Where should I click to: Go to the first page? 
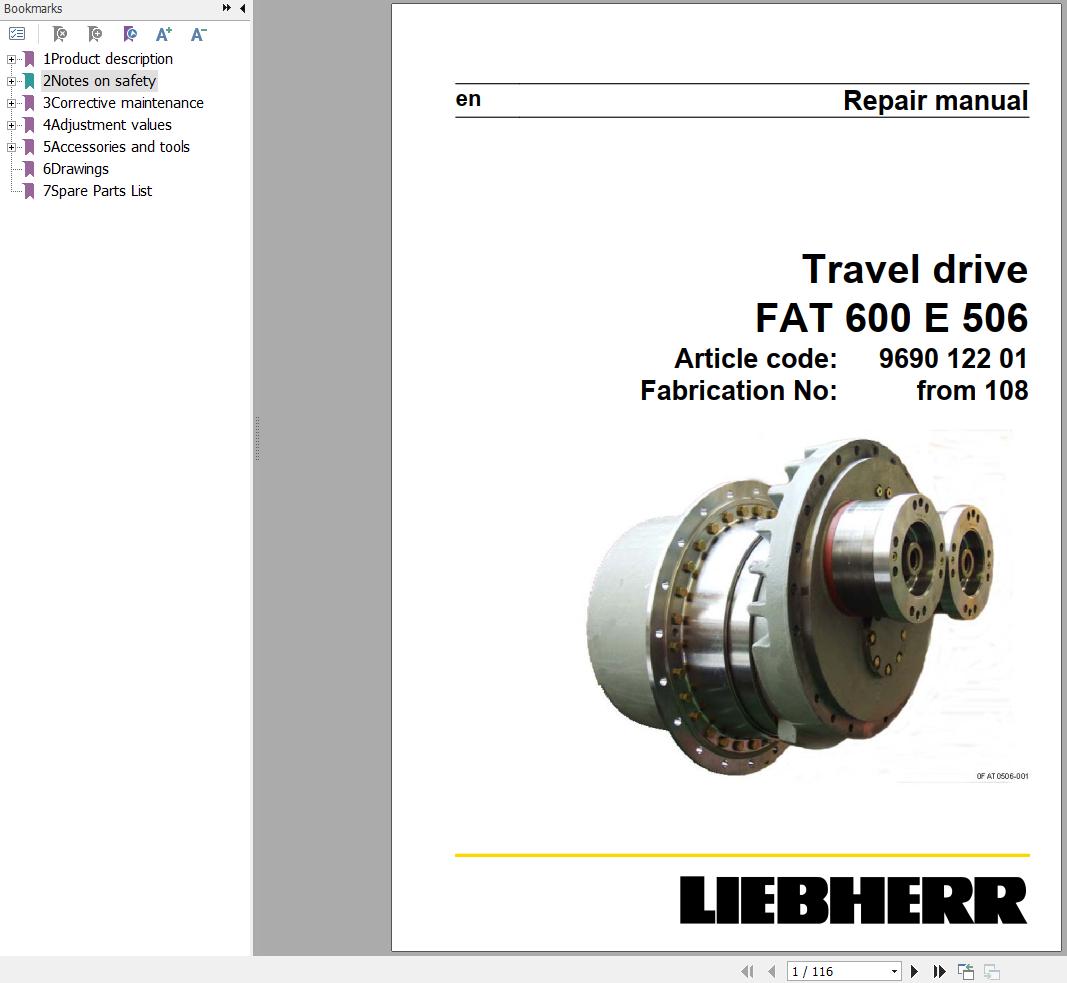[747, 971]
